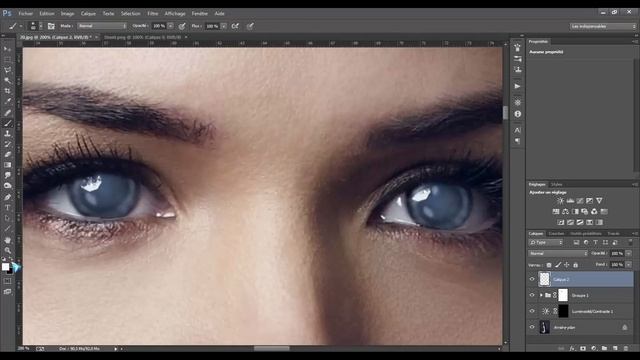Select the History Brush tool

(x=7, y=144)
